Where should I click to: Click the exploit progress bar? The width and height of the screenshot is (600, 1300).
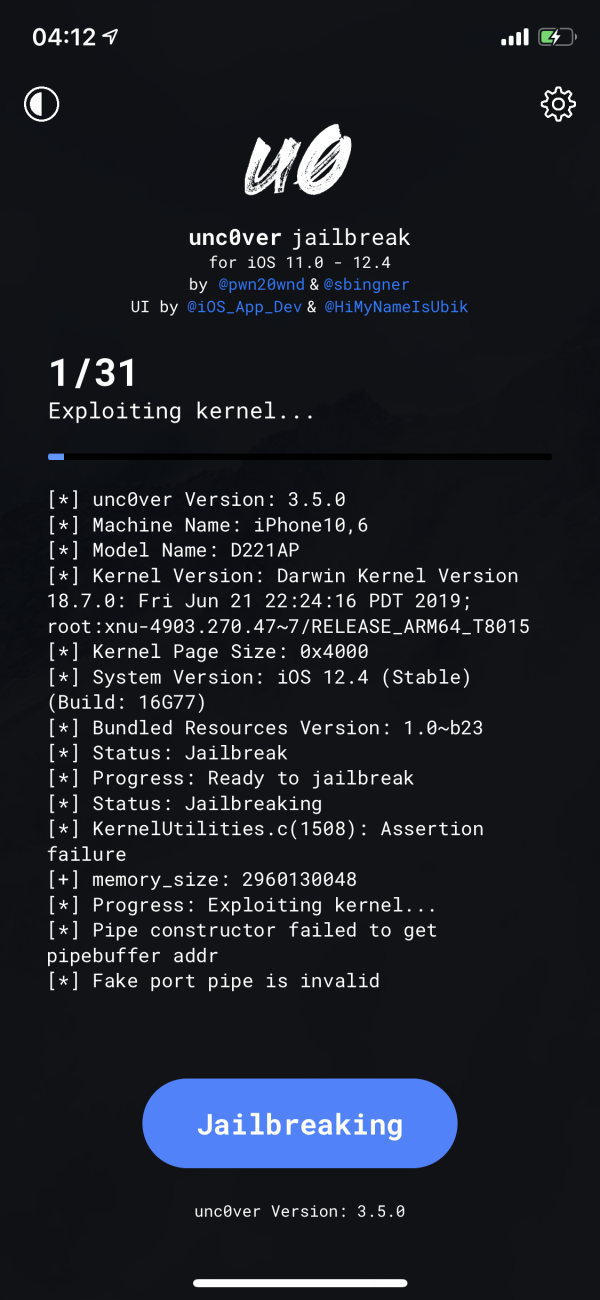pyautogui.click(x=300, y=456)
